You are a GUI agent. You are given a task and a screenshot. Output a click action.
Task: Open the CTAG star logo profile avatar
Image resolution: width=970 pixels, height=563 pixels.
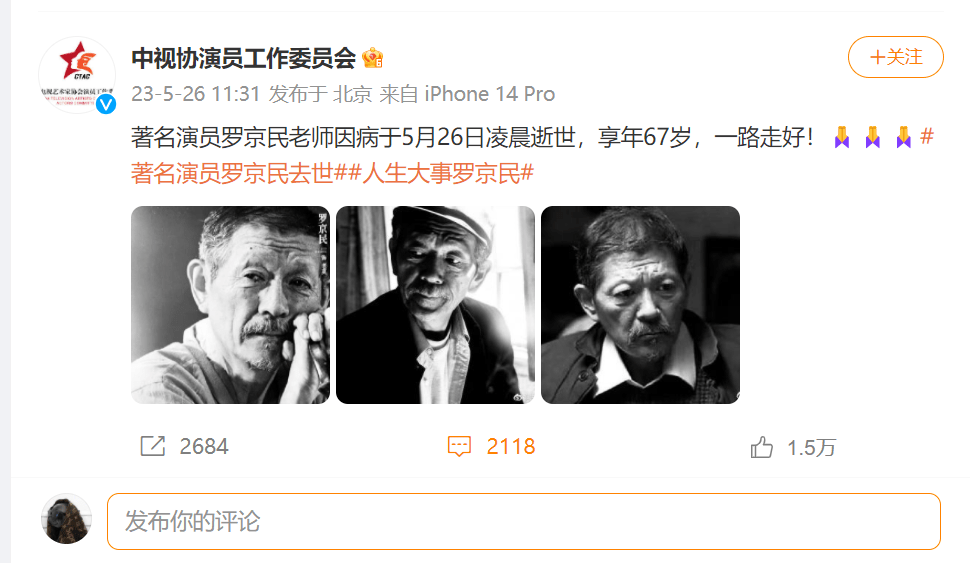(77, 75)
